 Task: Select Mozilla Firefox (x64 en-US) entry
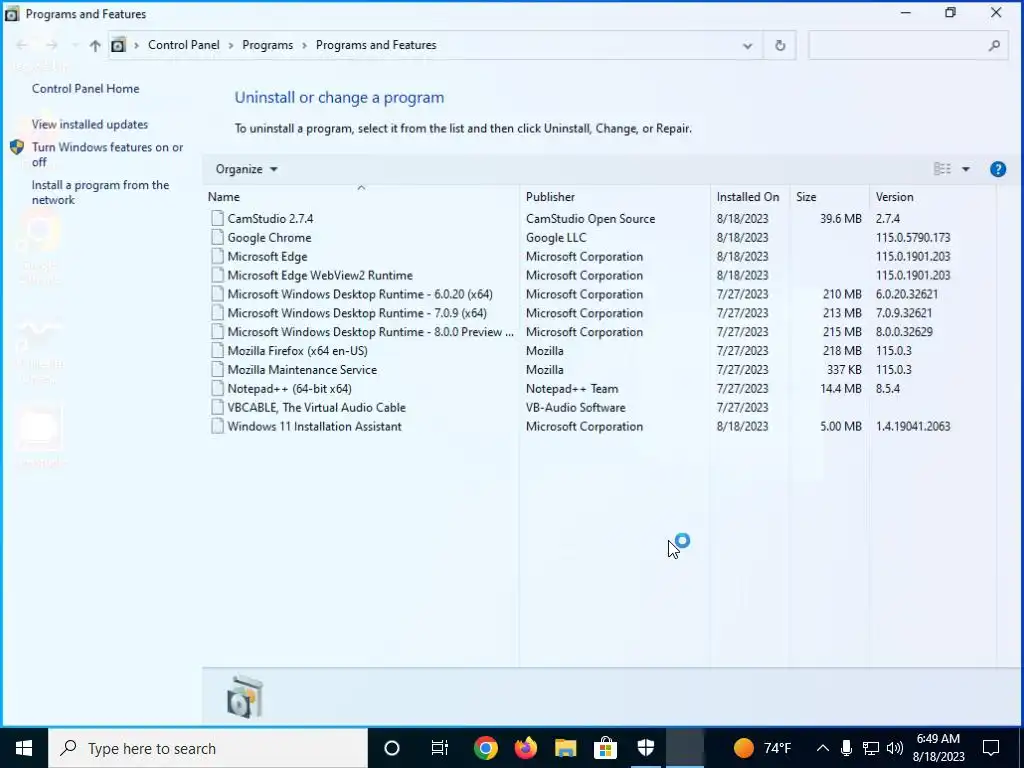pos(297,351)
